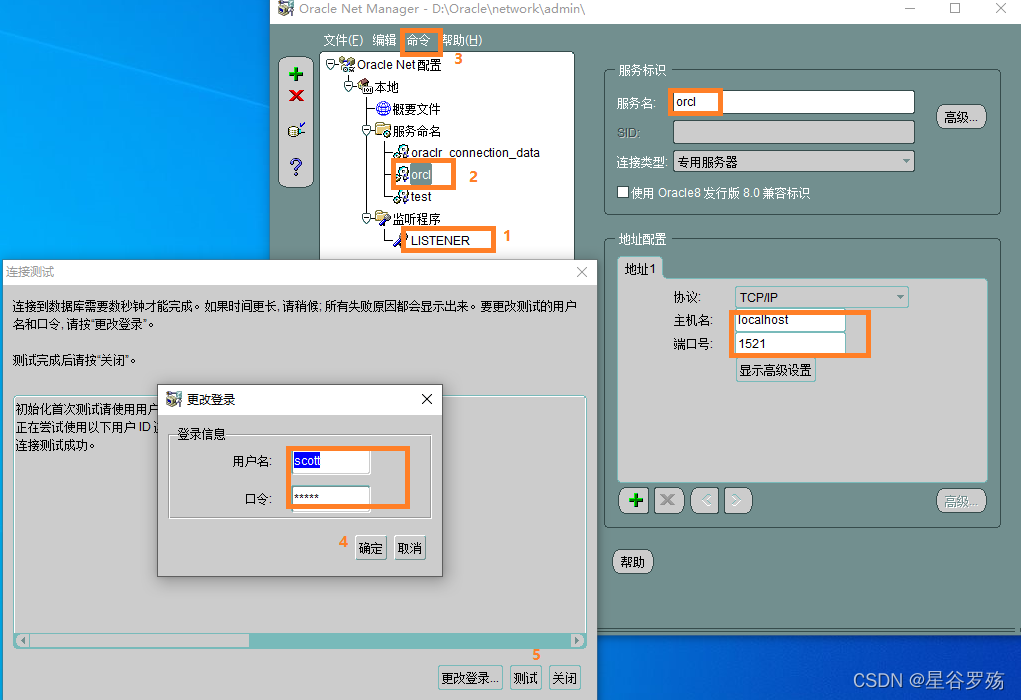Viewport: 1021px width, 700px height.
Task: Click the green plus create icon in left toolbar
Action: [x=296, y=74]
